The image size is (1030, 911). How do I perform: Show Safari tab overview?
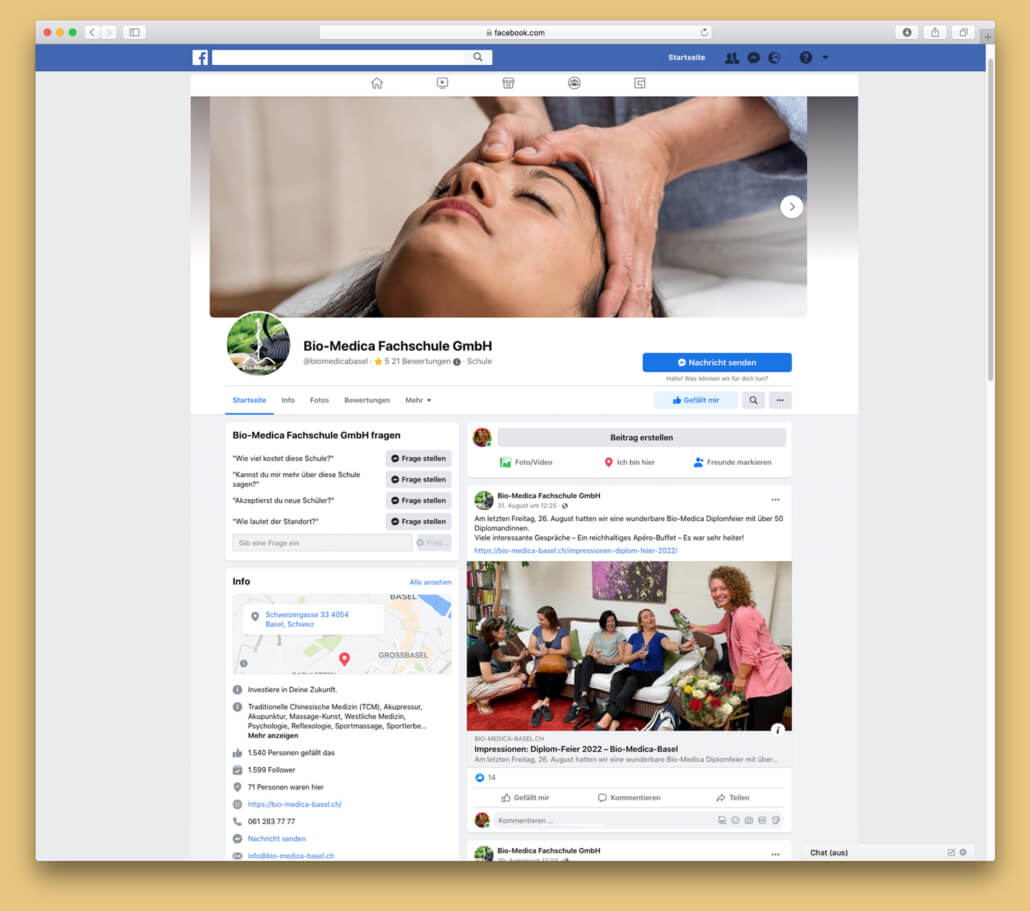(x=963, y=32)
